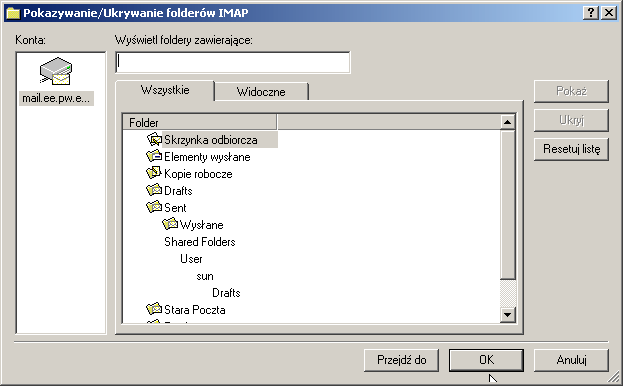
Task: Select the Wysłane subfolder name
Action: (201, 225)
